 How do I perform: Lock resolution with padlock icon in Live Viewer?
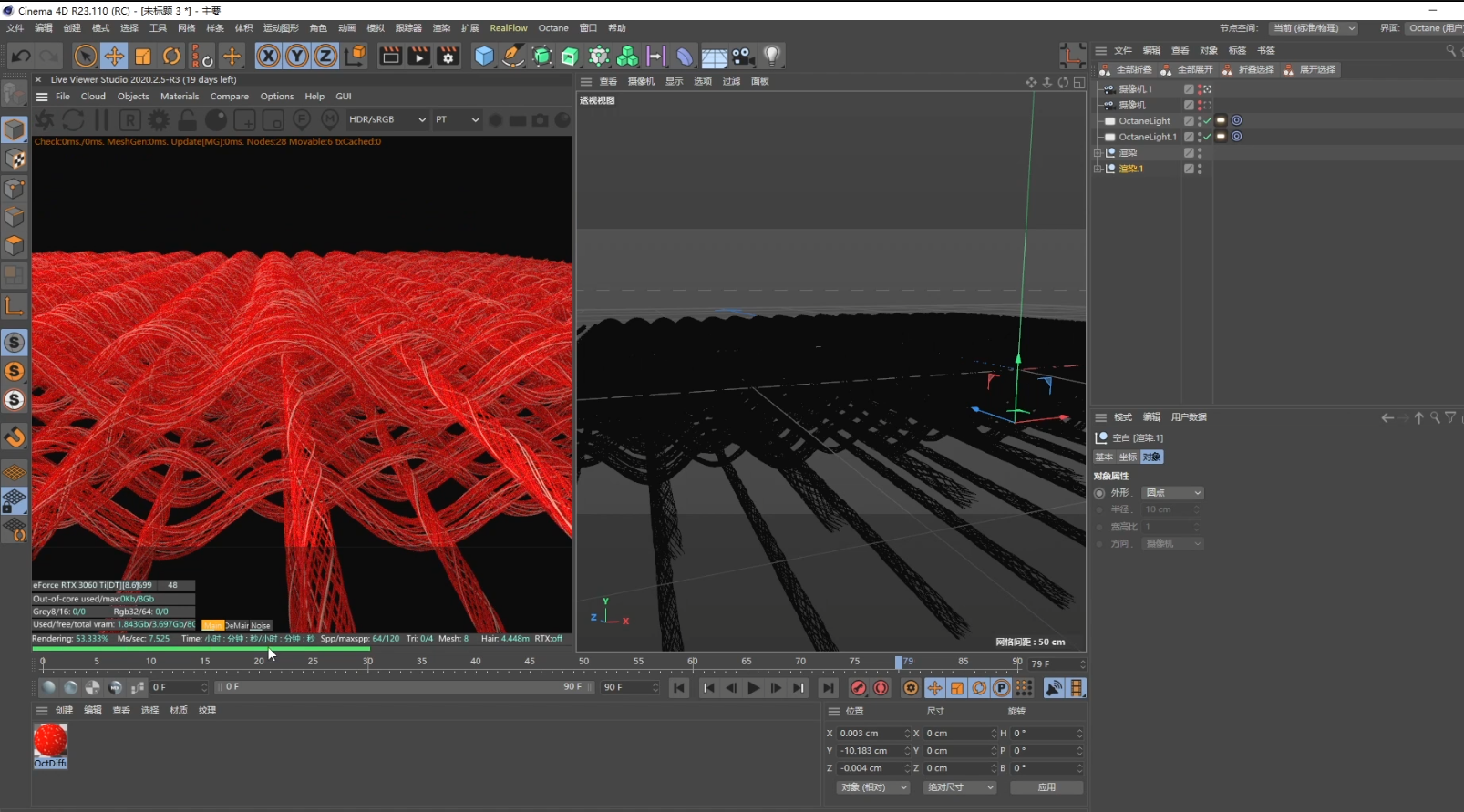187,119
